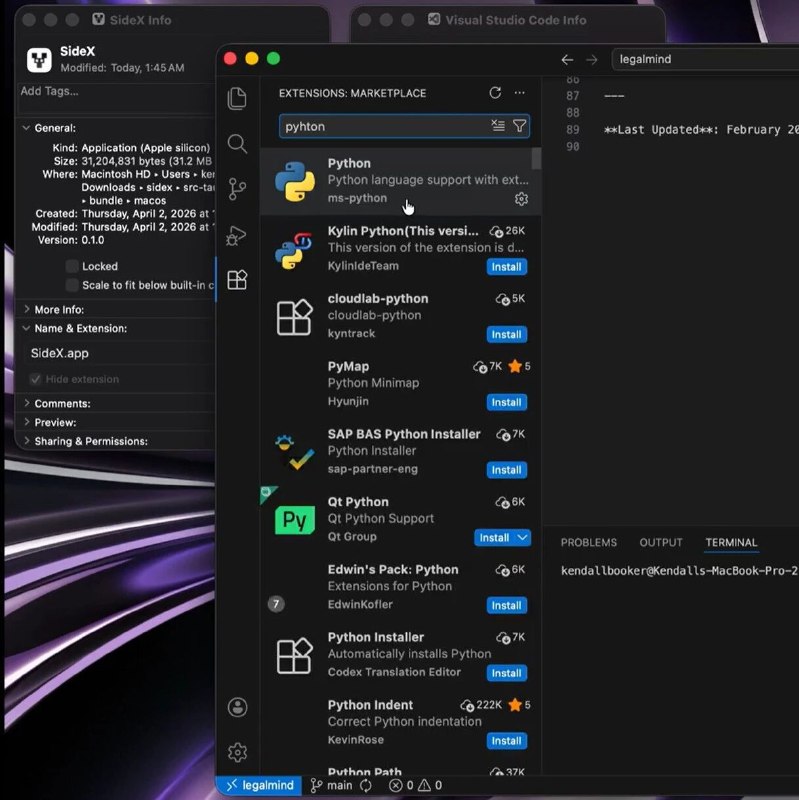Open the marketplace More Actions menu
The height and width of the screenshot is (800, 799).
point(519,93)
